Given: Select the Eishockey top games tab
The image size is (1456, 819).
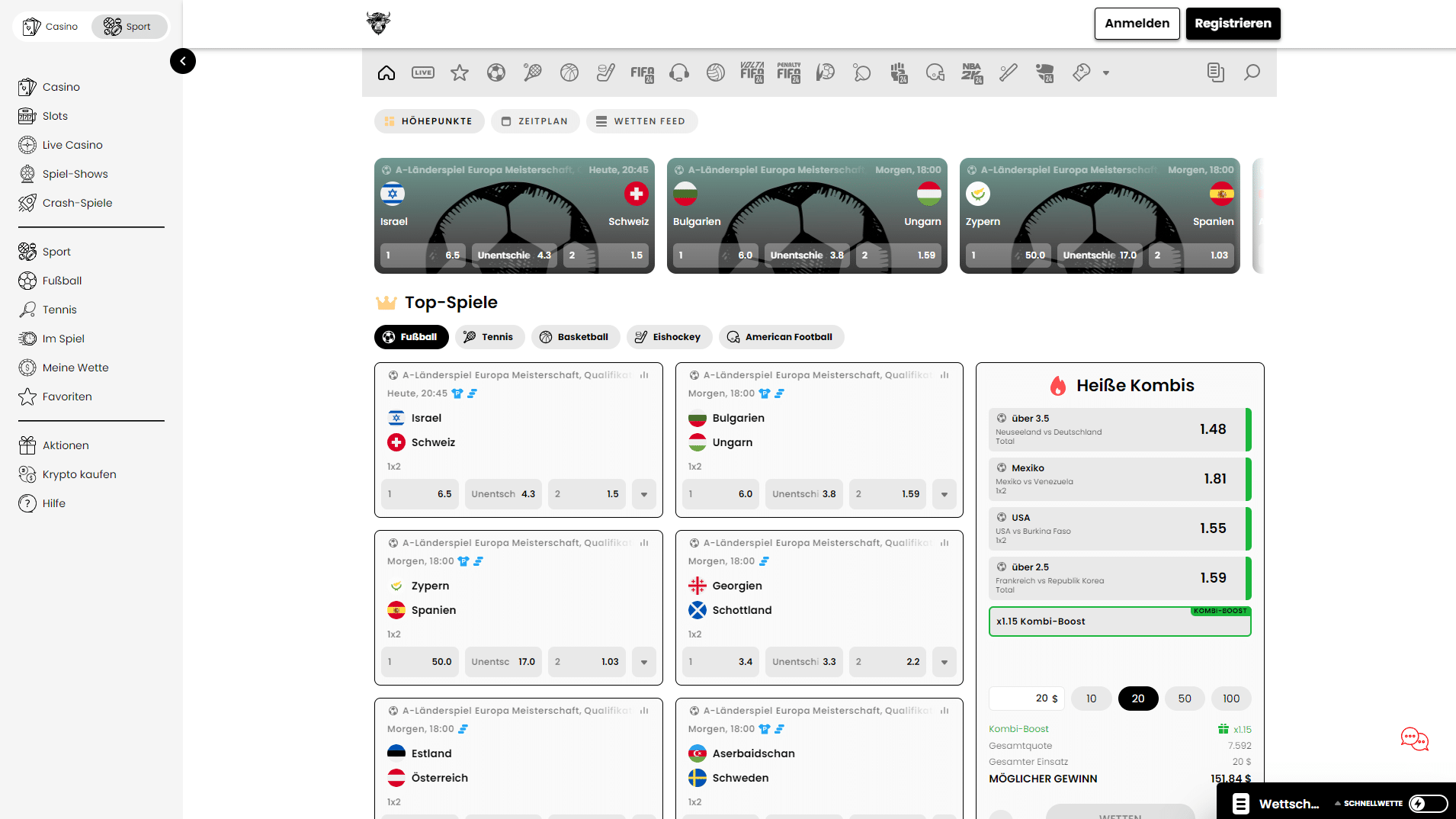Looking at the screenshot, I should [x=669, y=337].
